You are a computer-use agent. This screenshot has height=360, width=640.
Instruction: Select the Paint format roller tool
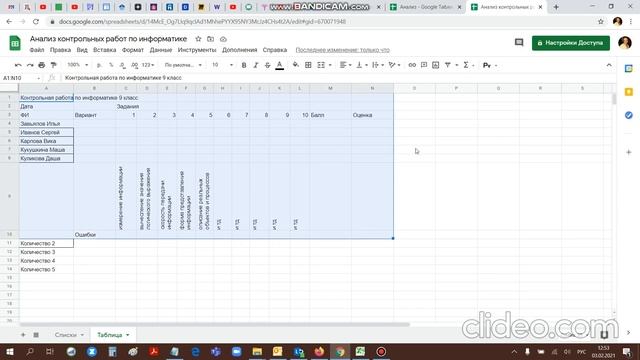[53, 65]
